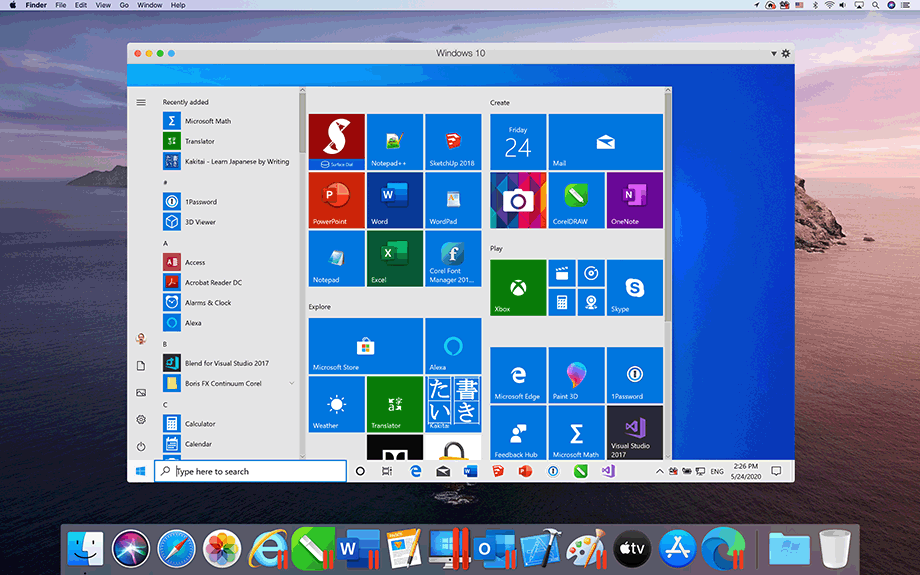Image resolution: width=920 pixels, height=575 pixels.
Task: Open the Friday 24 calendar tile
Action: 518,142
